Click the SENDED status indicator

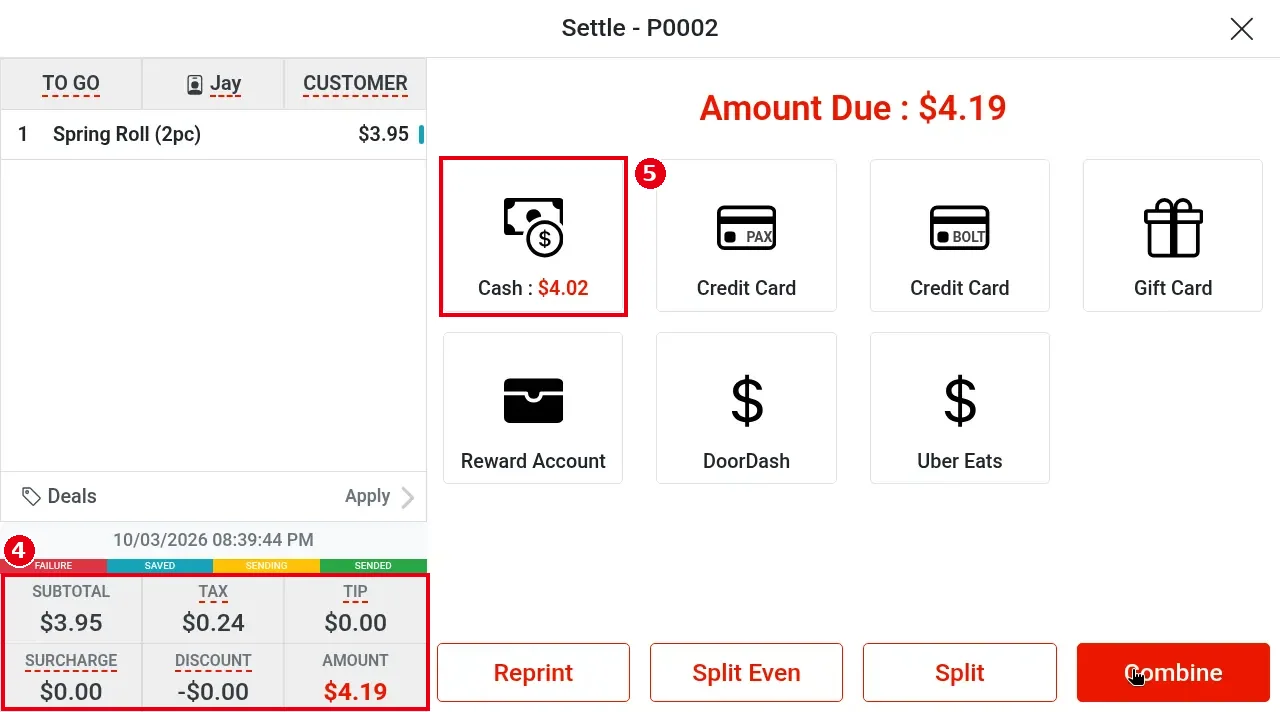[x=373, y=566]
